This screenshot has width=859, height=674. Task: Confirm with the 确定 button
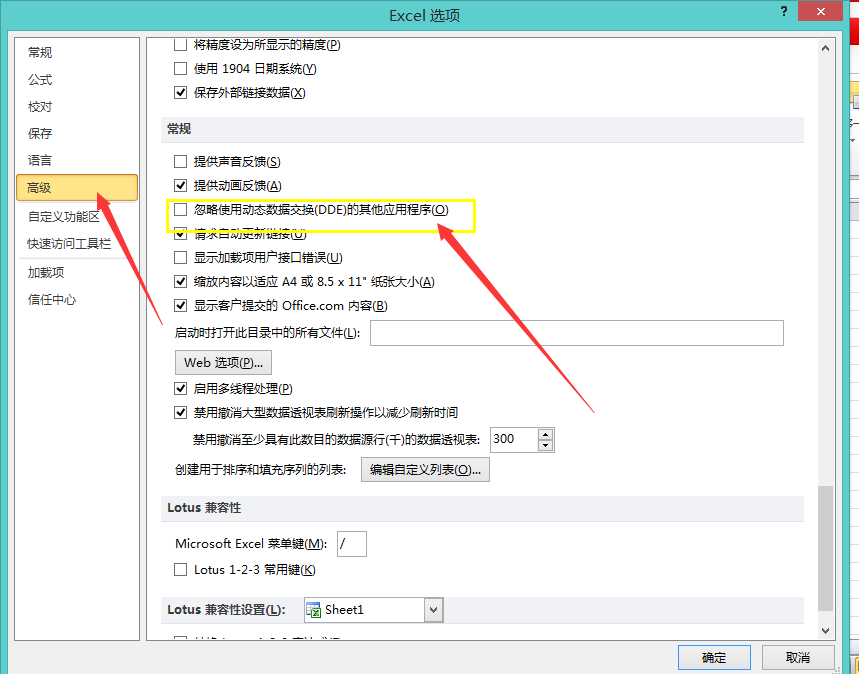point(714,658)
